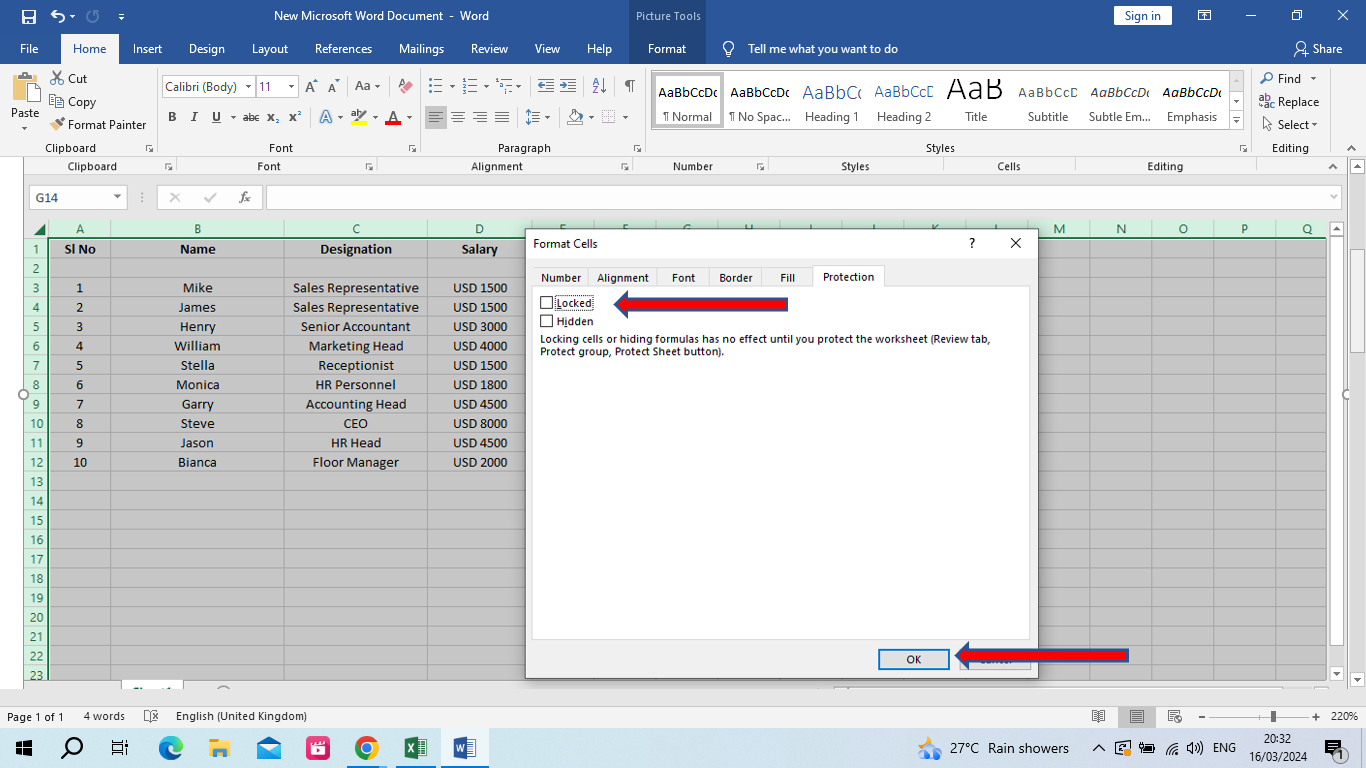1366x768 pixels.
Task: Expand the Styles gallery with More
Action: coord(1237,121)
